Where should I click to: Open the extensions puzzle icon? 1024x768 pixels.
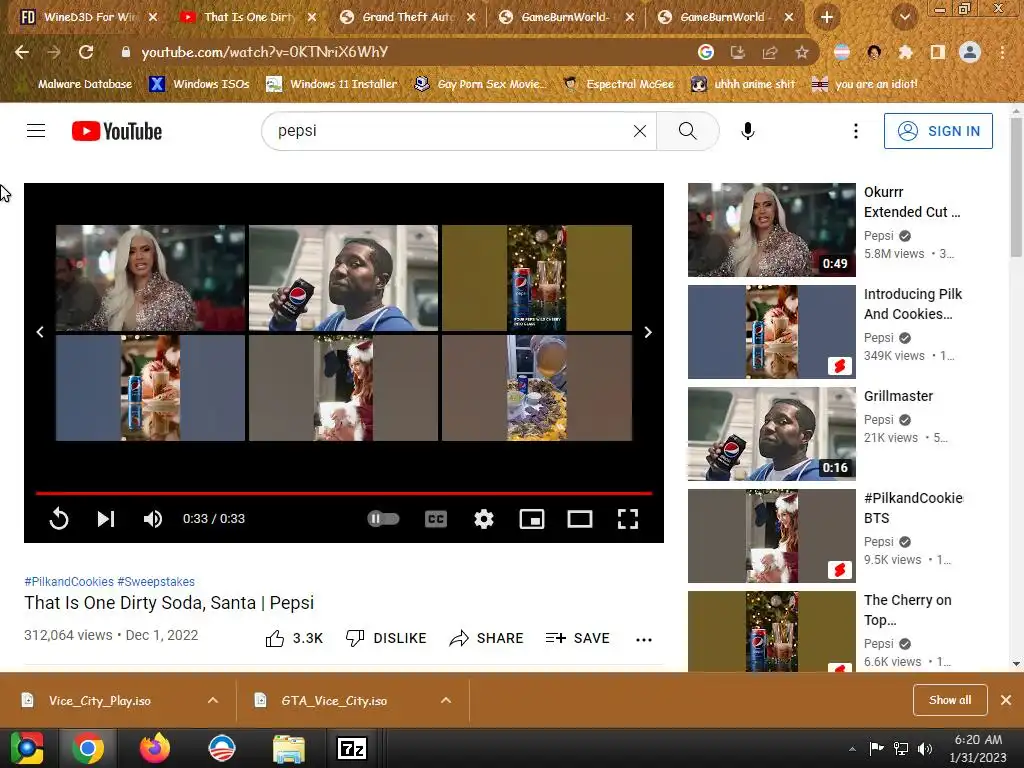(x=905, y=52)
